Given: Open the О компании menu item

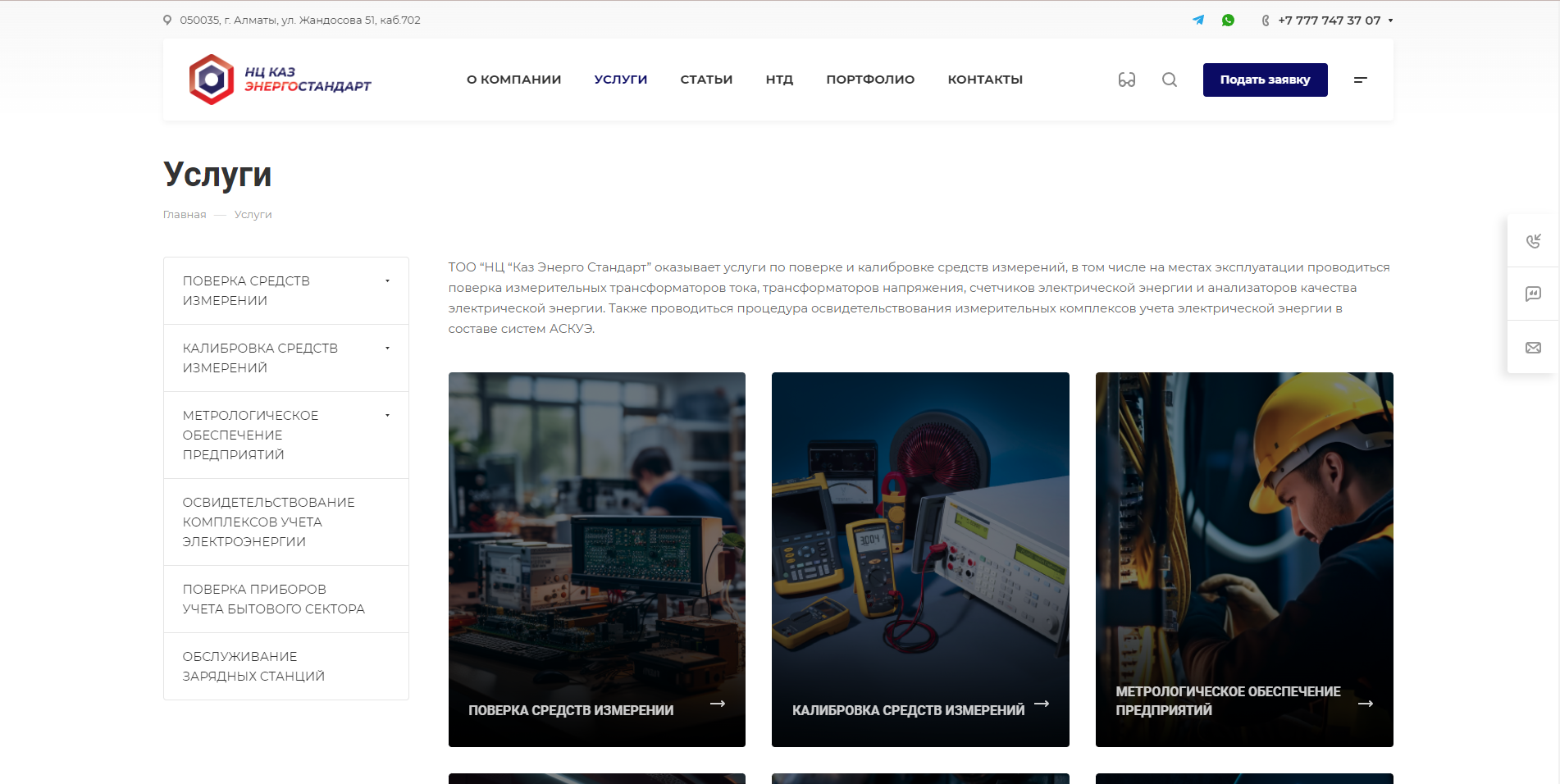Looking at the screenshot, I should [x=513, y=80].
